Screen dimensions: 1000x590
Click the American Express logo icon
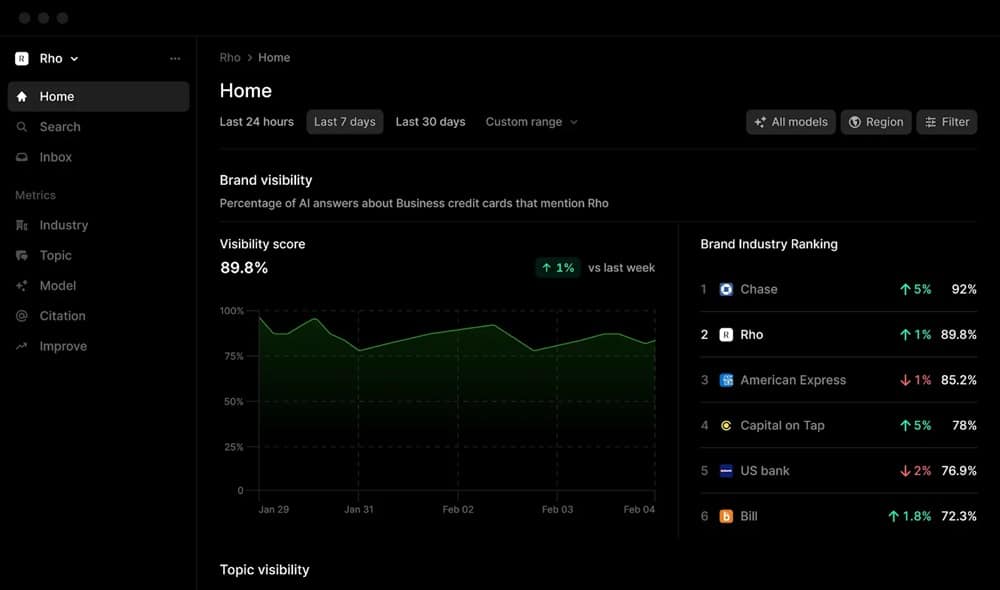pos(726,380)
